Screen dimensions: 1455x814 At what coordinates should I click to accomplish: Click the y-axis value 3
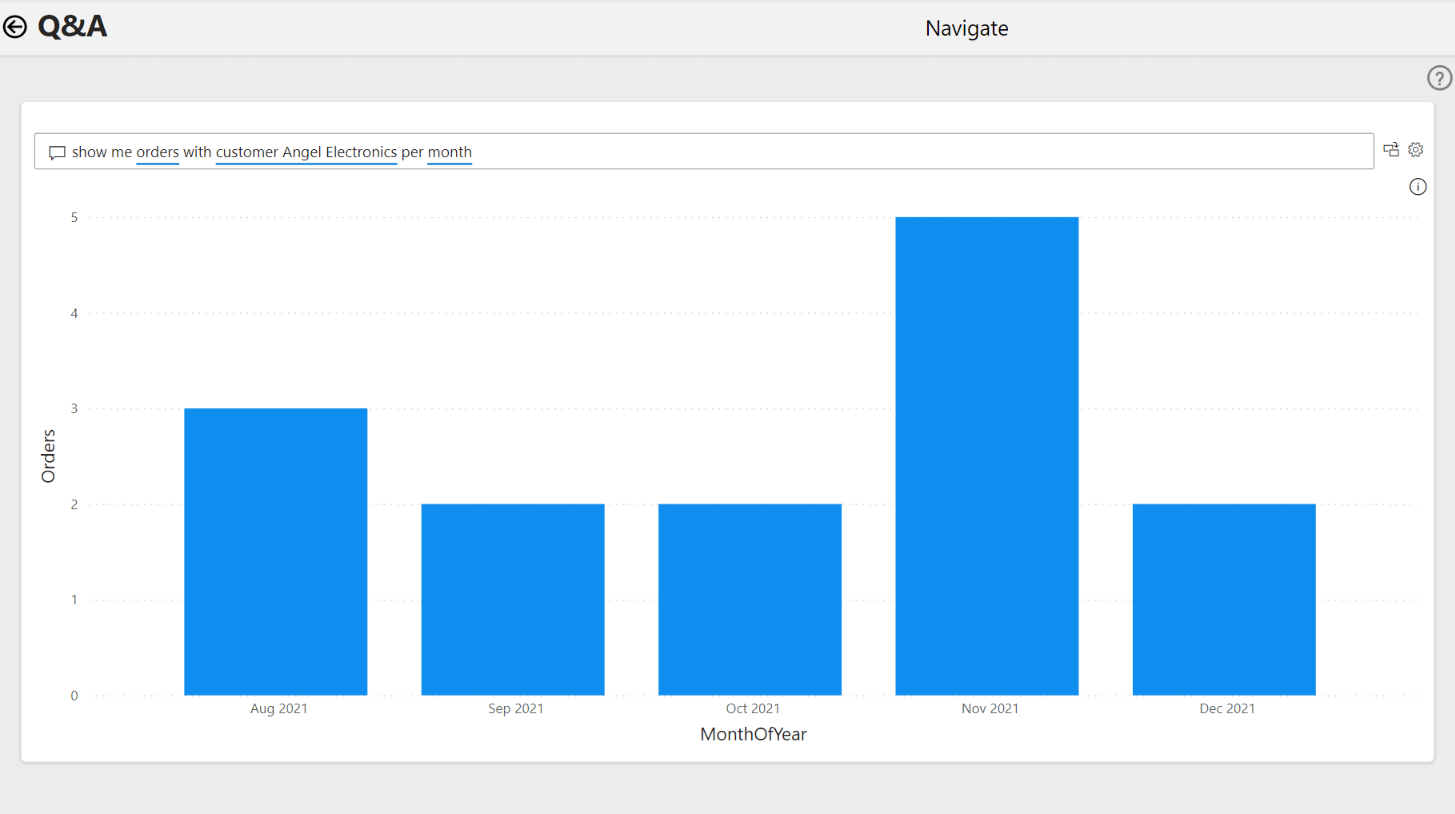pos(74,409)
